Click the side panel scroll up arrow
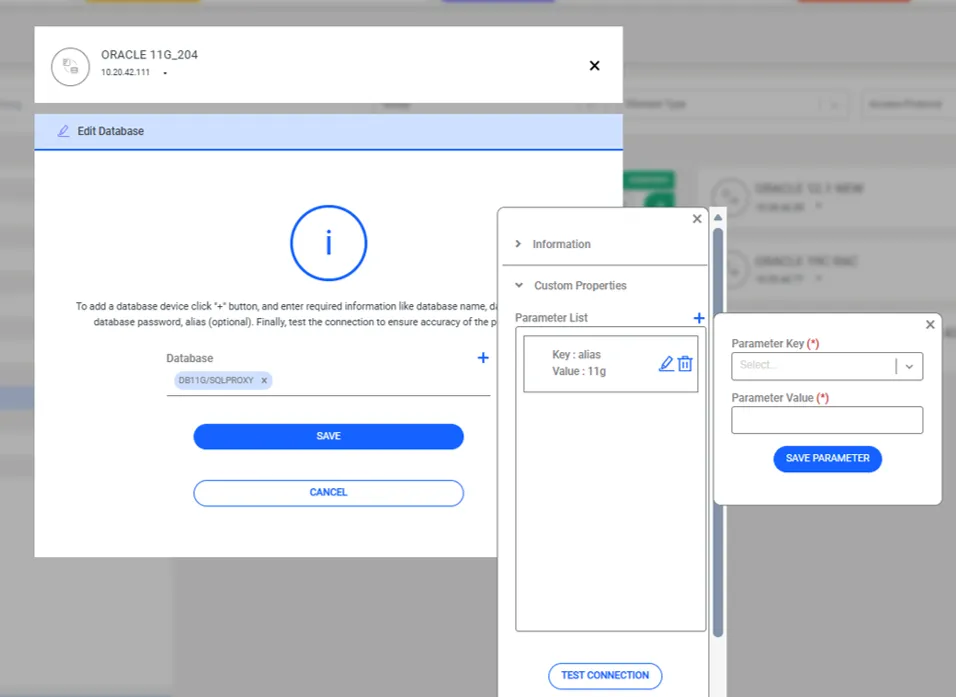This screenshot has width=956, height=697. [718, 217]
